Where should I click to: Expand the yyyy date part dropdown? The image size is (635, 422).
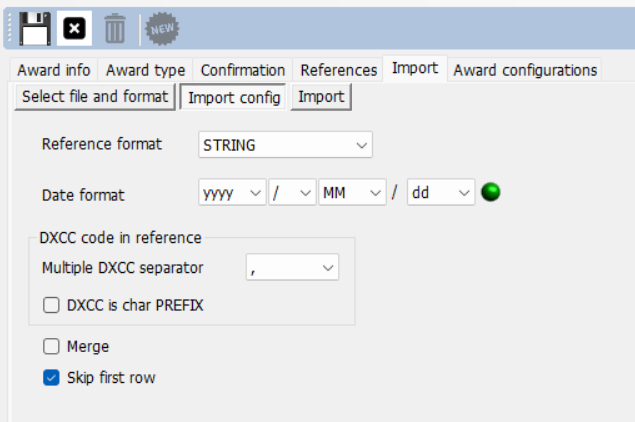[232, 192]
